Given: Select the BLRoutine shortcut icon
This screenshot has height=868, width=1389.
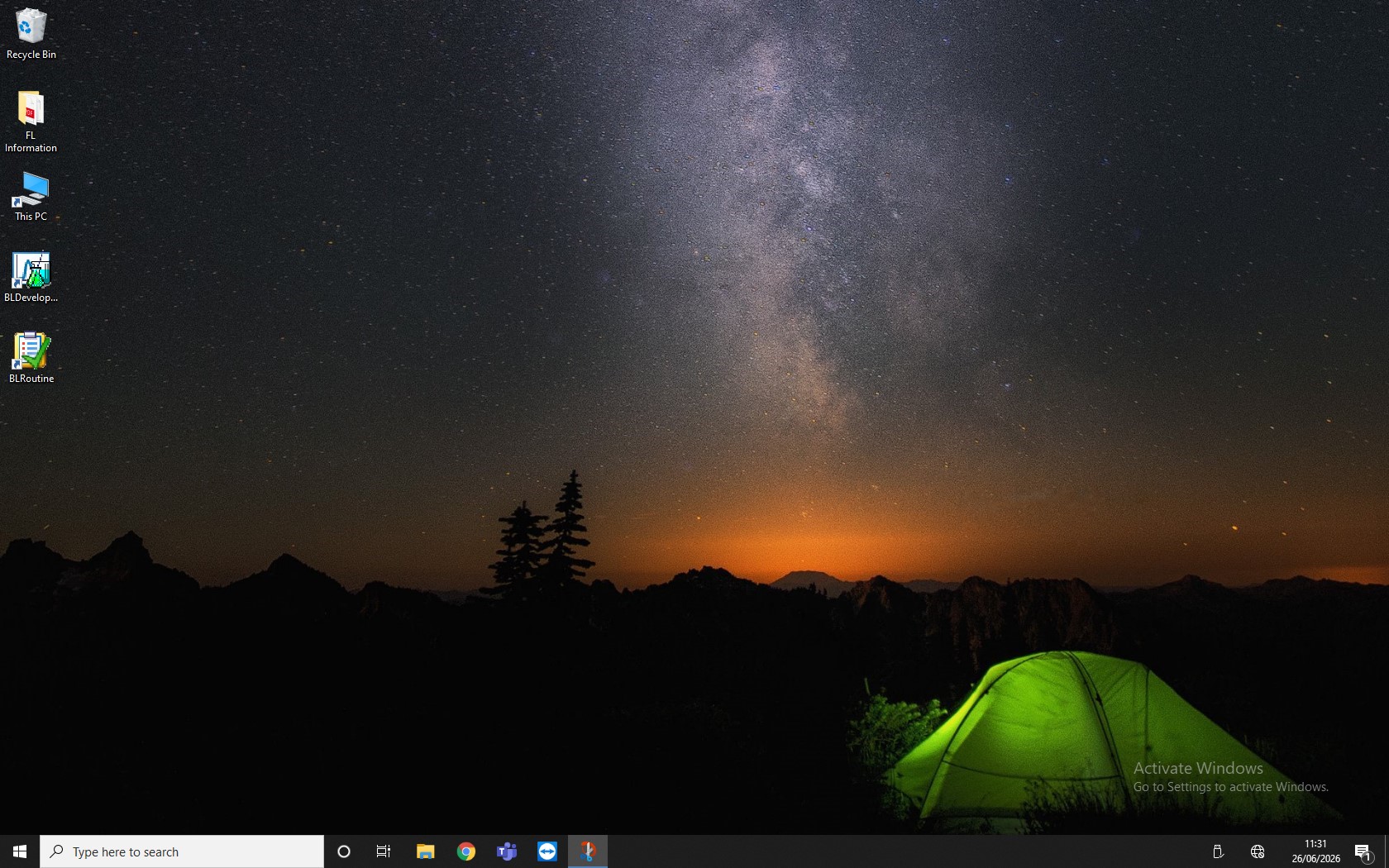Looking at the screenshot, I should pyautogui.click(x=31, y=358).
